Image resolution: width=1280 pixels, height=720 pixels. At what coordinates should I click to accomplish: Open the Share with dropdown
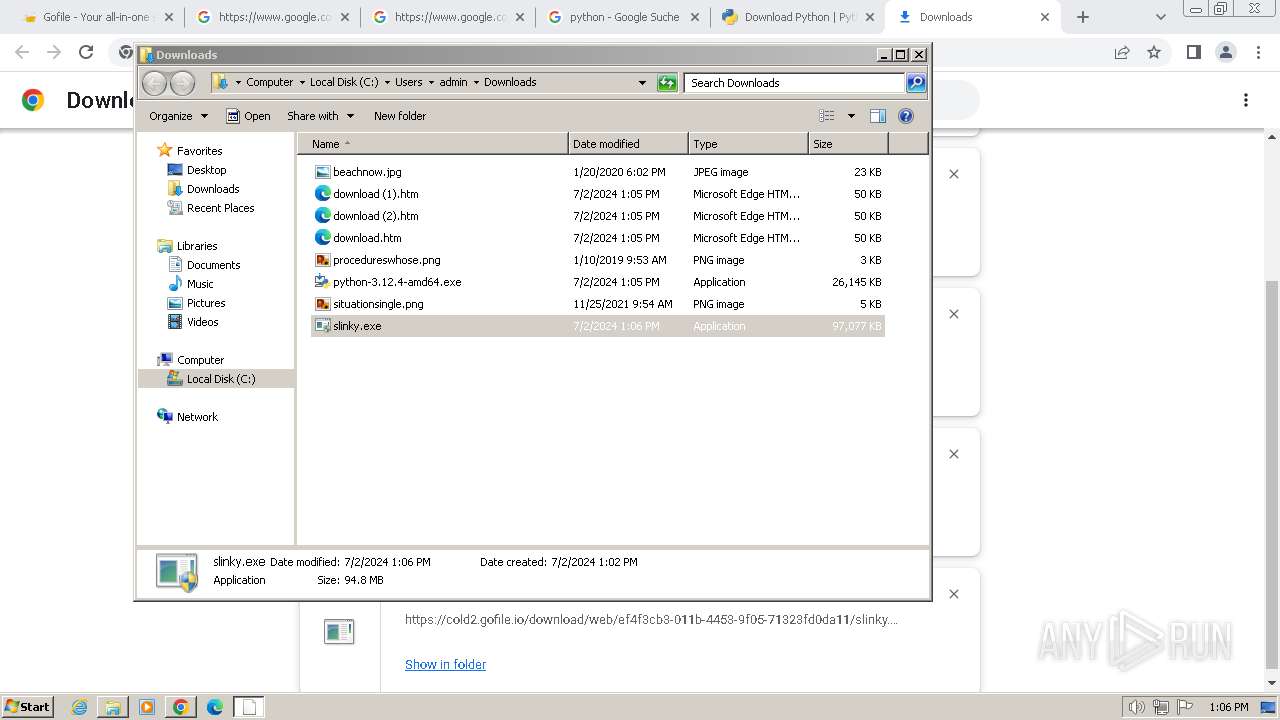coord(320,116)
